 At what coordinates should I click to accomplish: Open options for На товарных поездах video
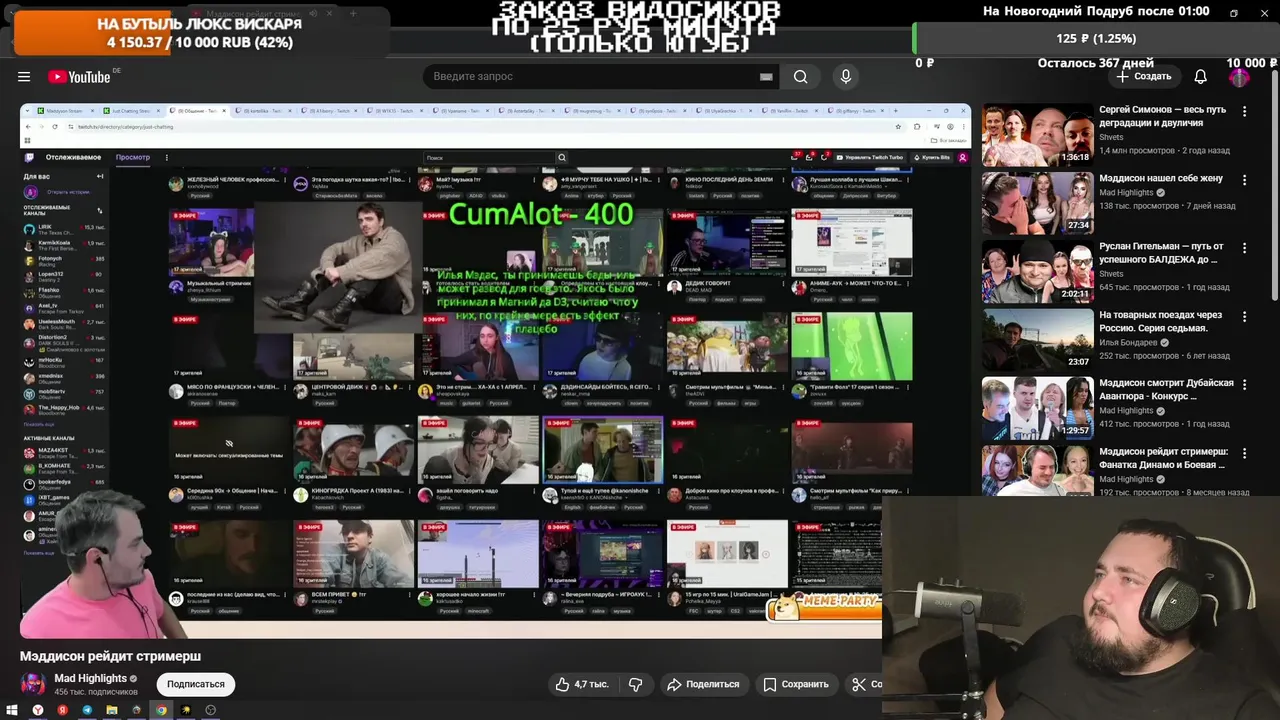(1245, 316)
